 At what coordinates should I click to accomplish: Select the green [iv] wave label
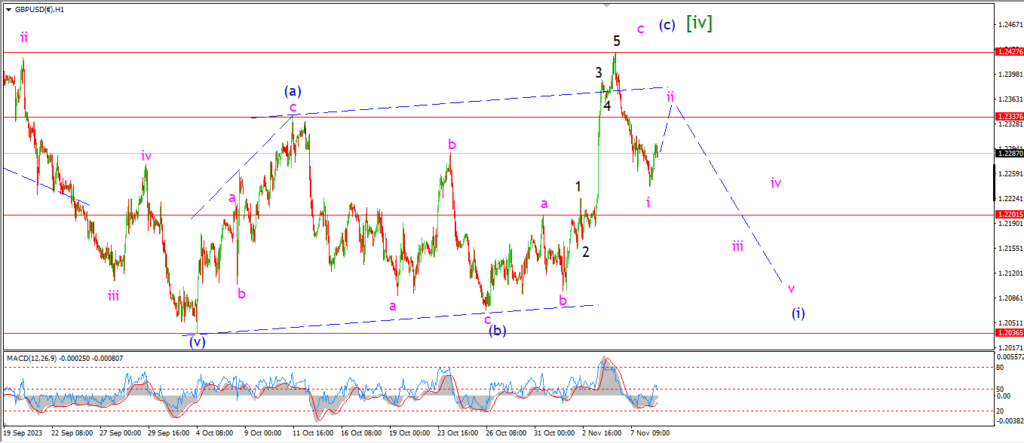click(698, 23)
